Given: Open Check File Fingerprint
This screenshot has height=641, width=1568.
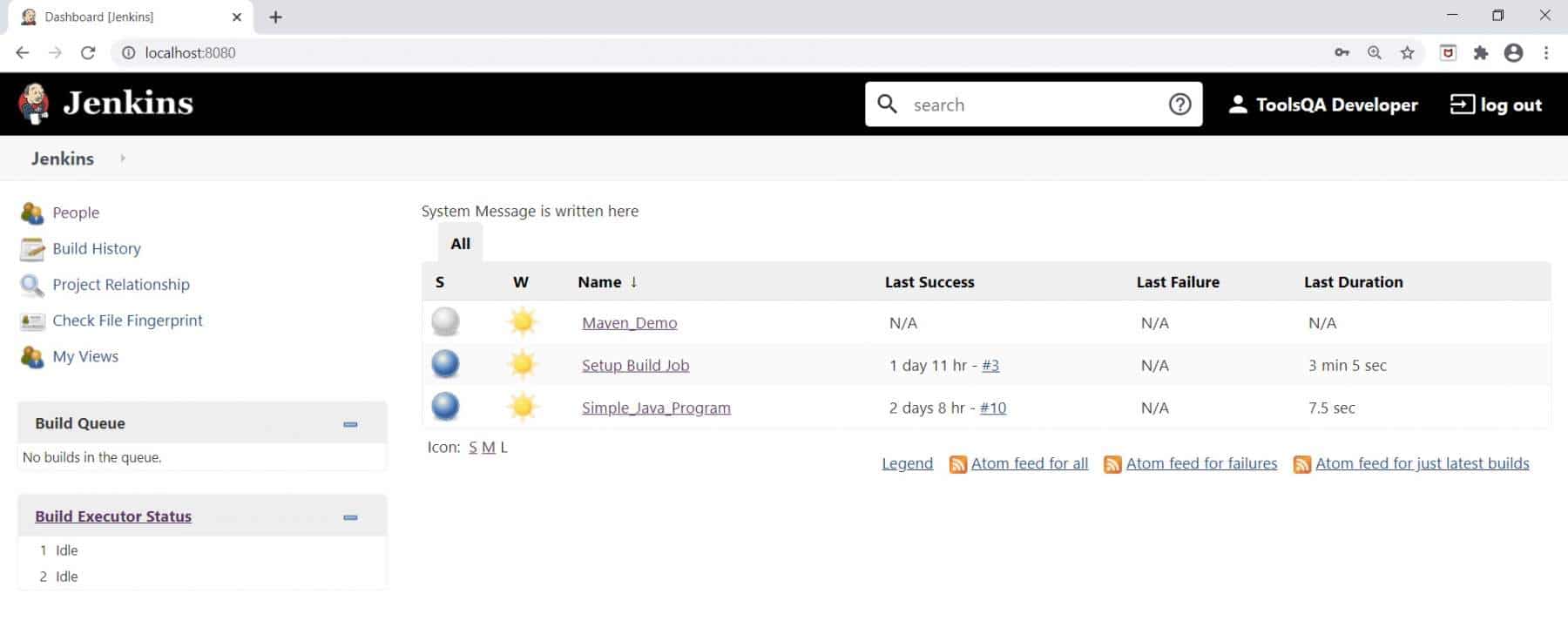Looking at the screenshot, I should click(x=127, y=321).
